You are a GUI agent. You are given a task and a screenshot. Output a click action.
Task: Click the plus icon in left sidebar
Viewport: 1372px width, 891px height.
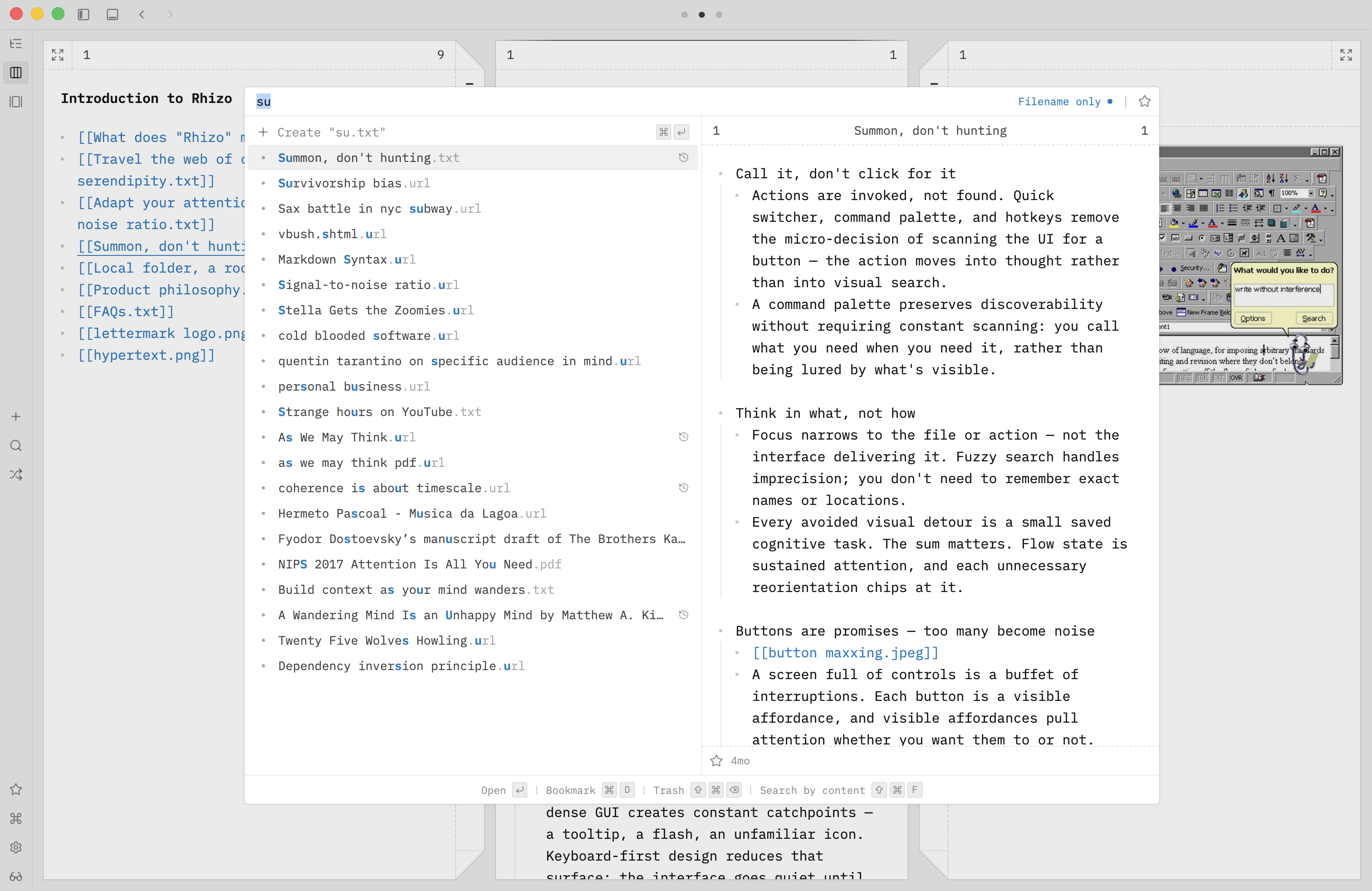pos(16,416)
